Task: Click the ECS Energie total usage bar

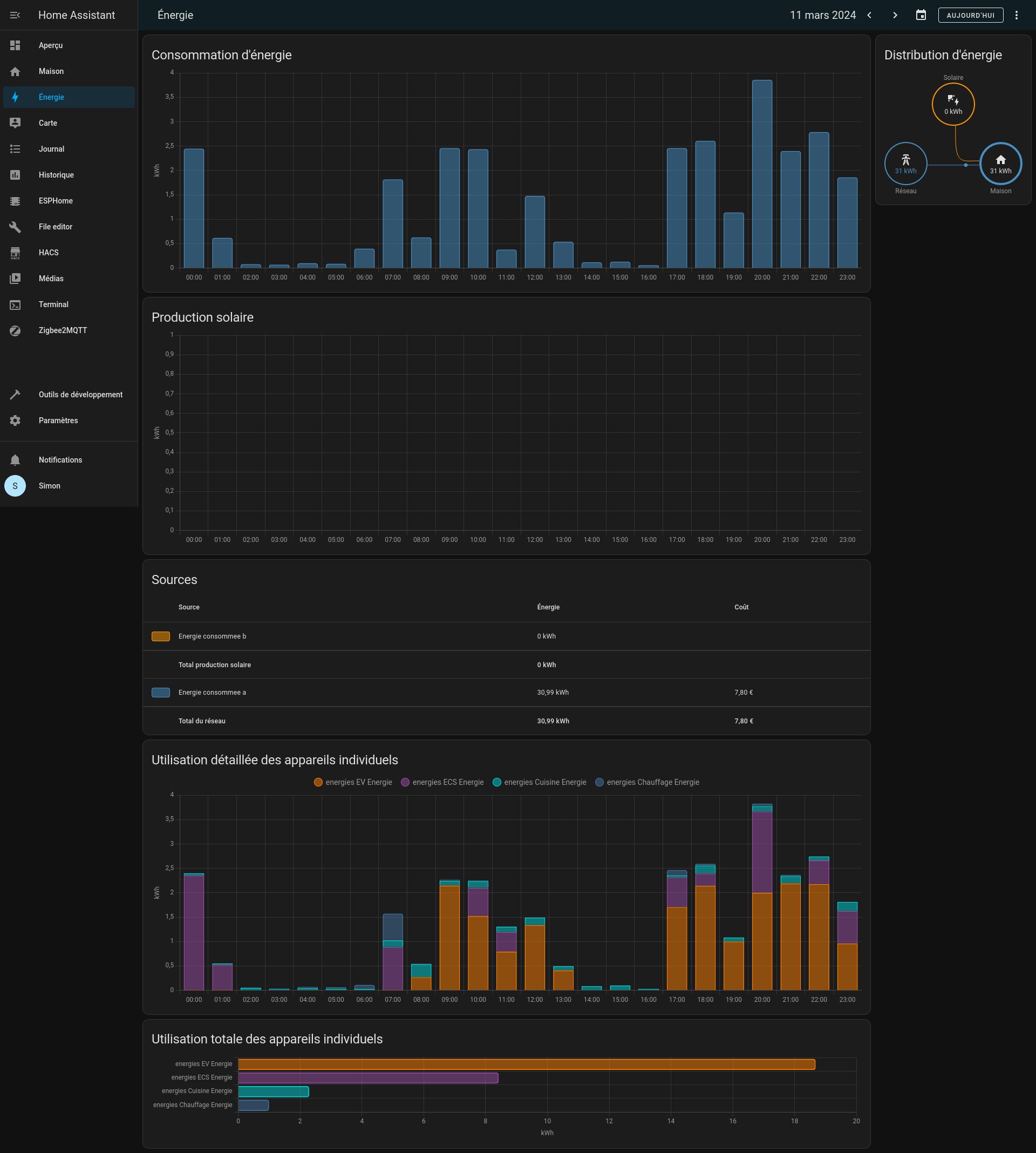Action: 369,1078
